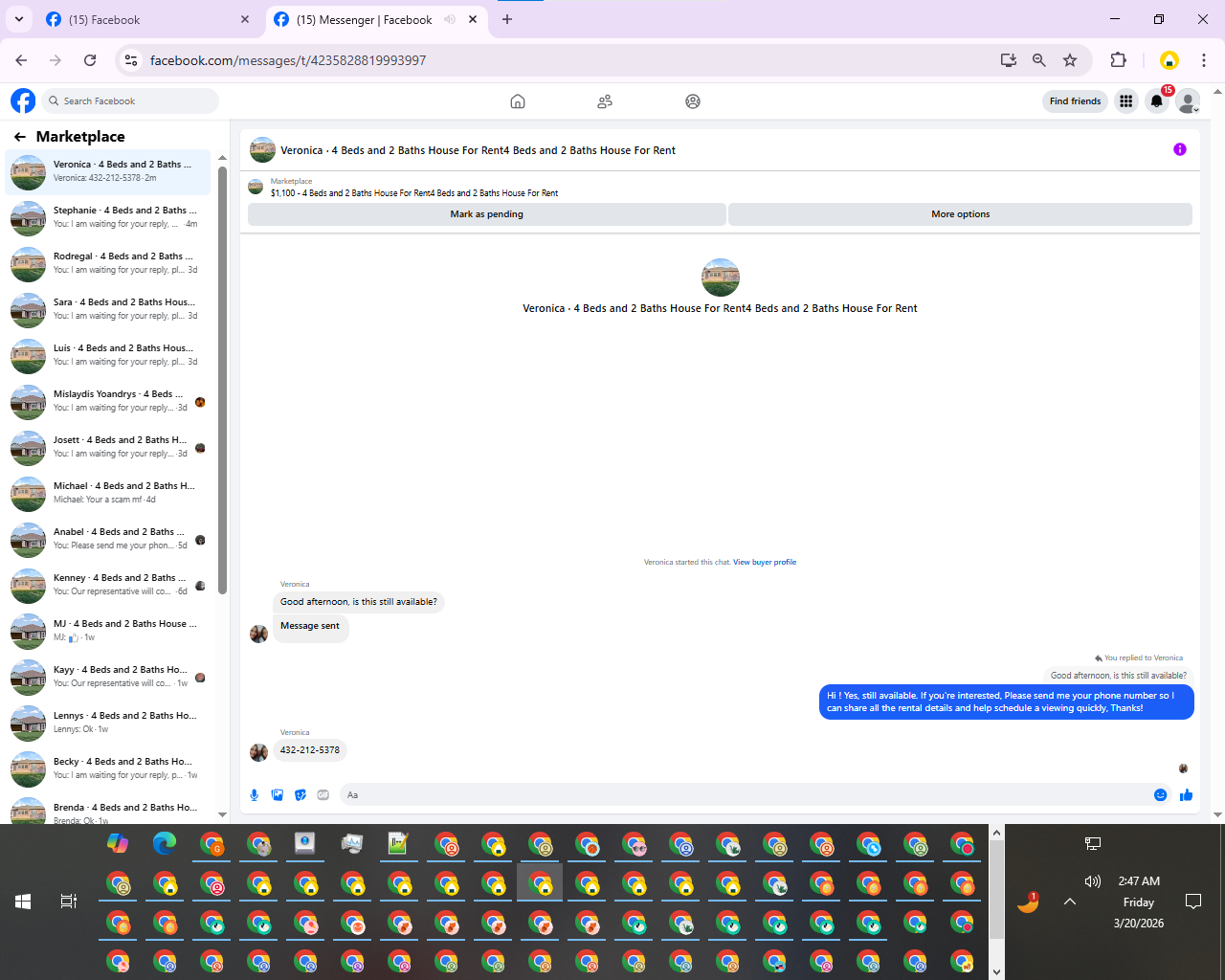This screenshot has width=1225, height=980.
Task: Send a thumbs-up like
Action: pyautogui.click(x=1187, y=795)
